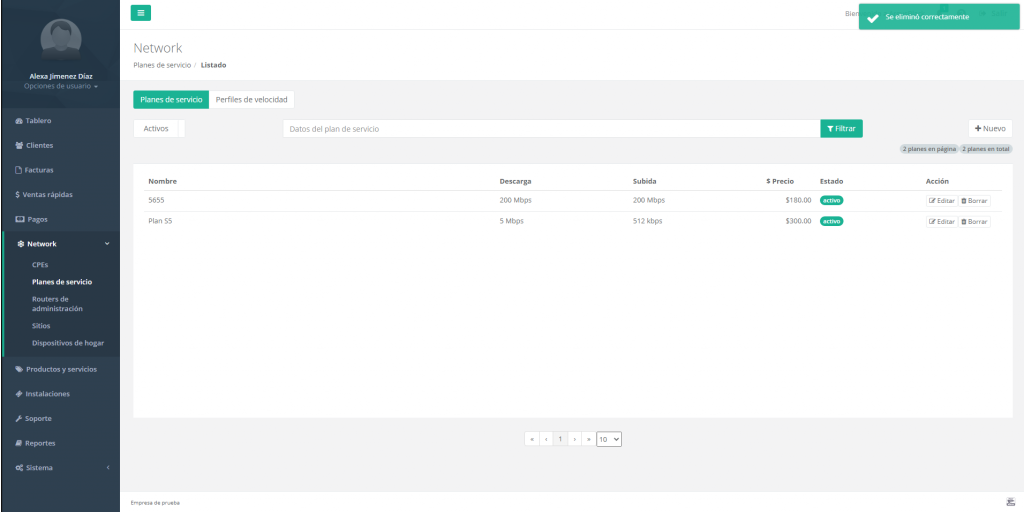This screenshot has width=1024, height=512.
Task: Collapse the Network sidebar section
Action: click(107, 244)
